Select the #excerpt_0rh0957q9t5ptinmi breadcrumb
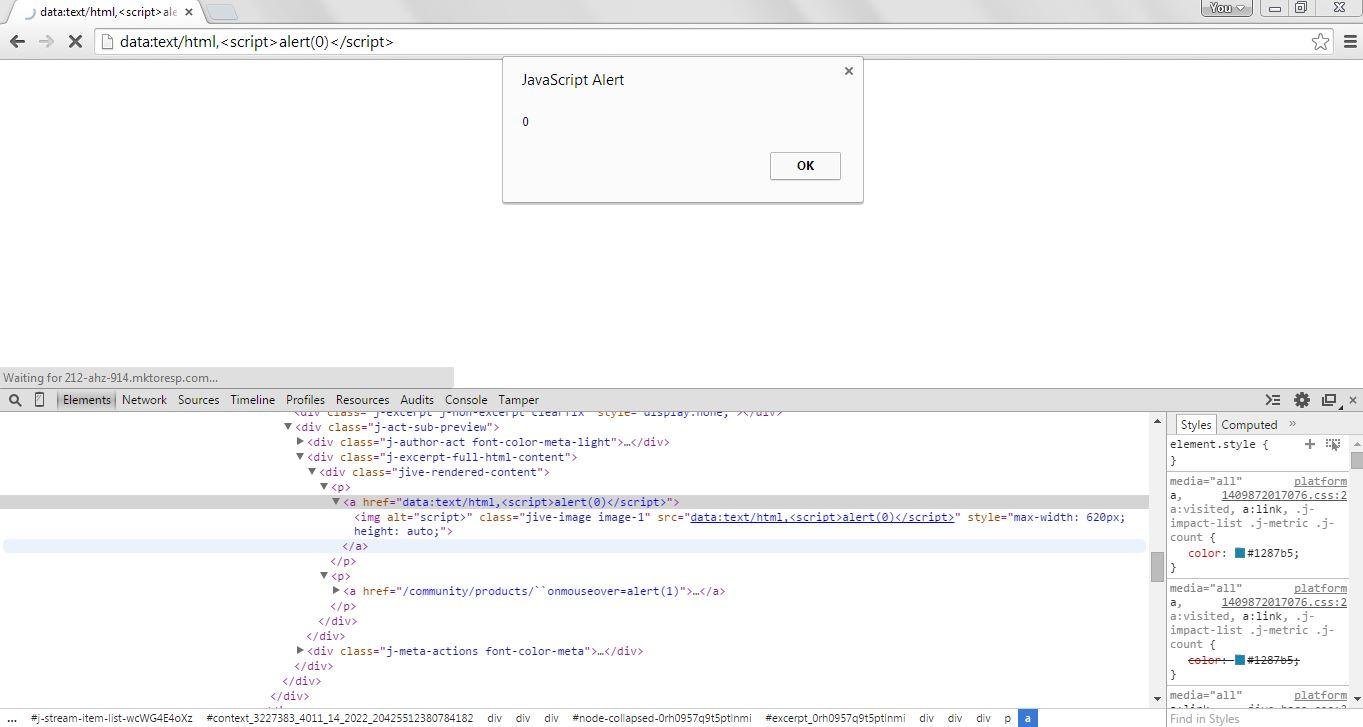The image size is (1363, 727). click(x=835, y=718)
